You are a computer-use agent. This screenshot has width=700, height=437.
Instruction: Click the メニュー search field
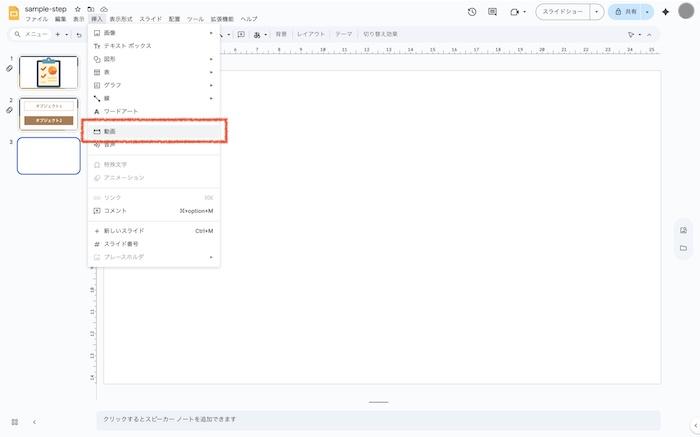(x=31, y=34)
